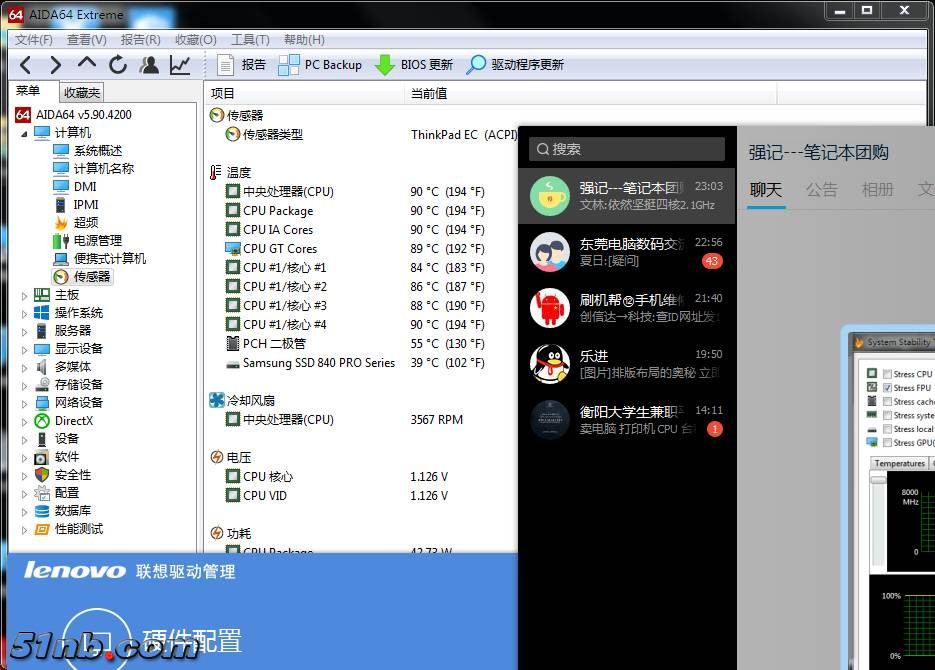Select IPMI in the tree

click(86, 204)
